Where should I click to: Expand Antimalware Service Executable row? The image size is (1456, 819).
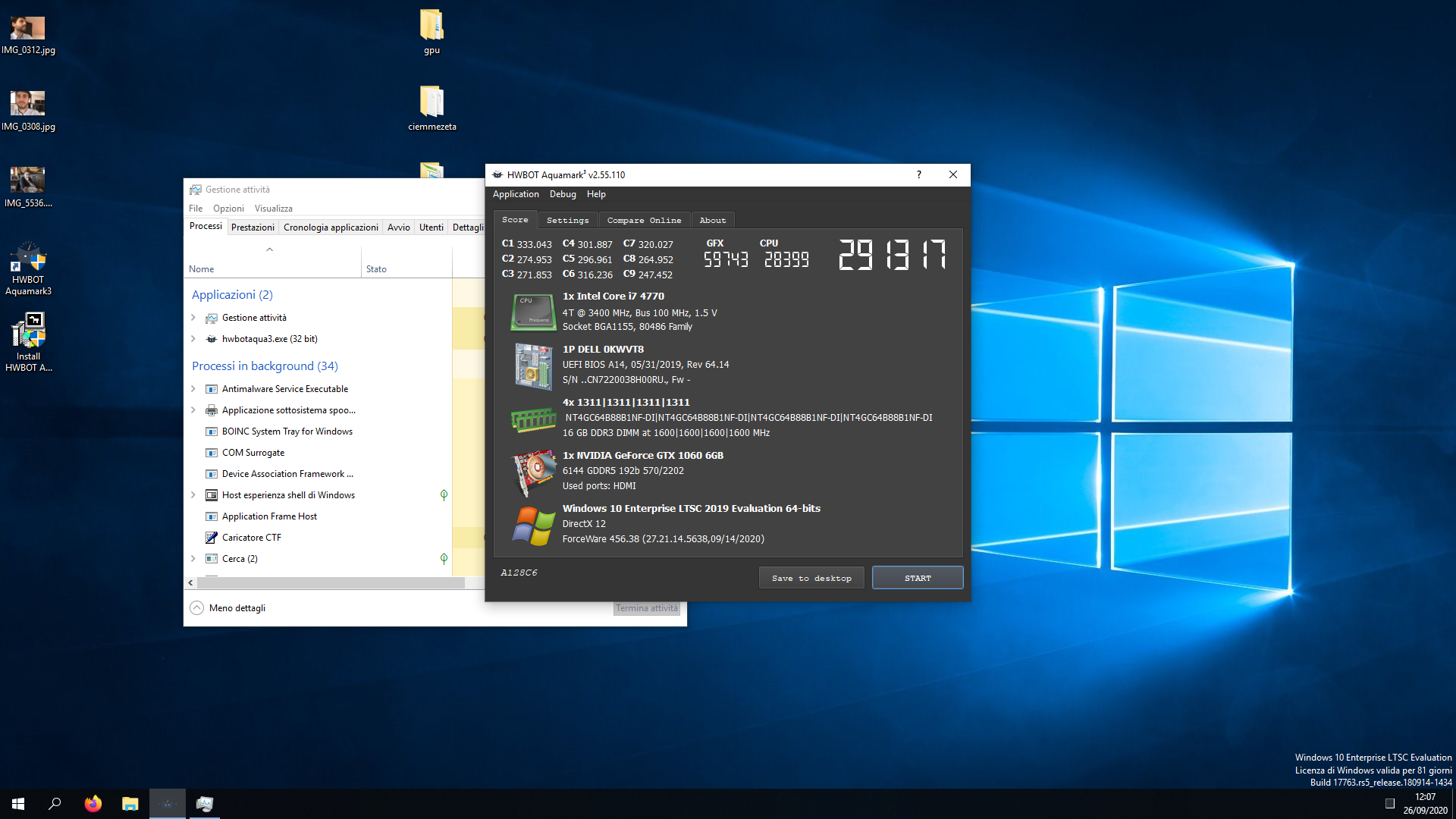click(193, 389)
